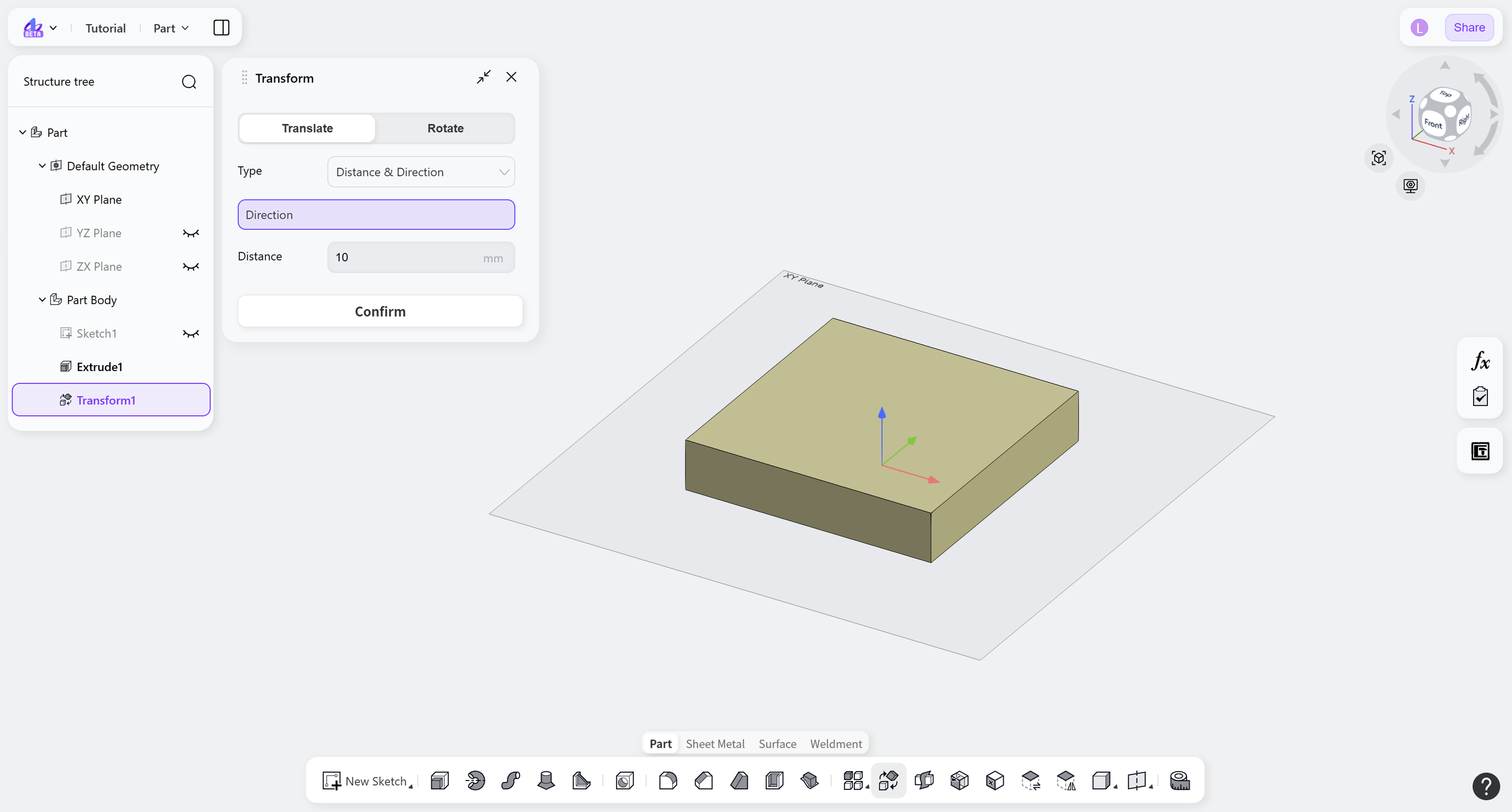Select the Mirror body tool icon
This screenshot has height=812, width=1512.
click(x=1066, y=781)
